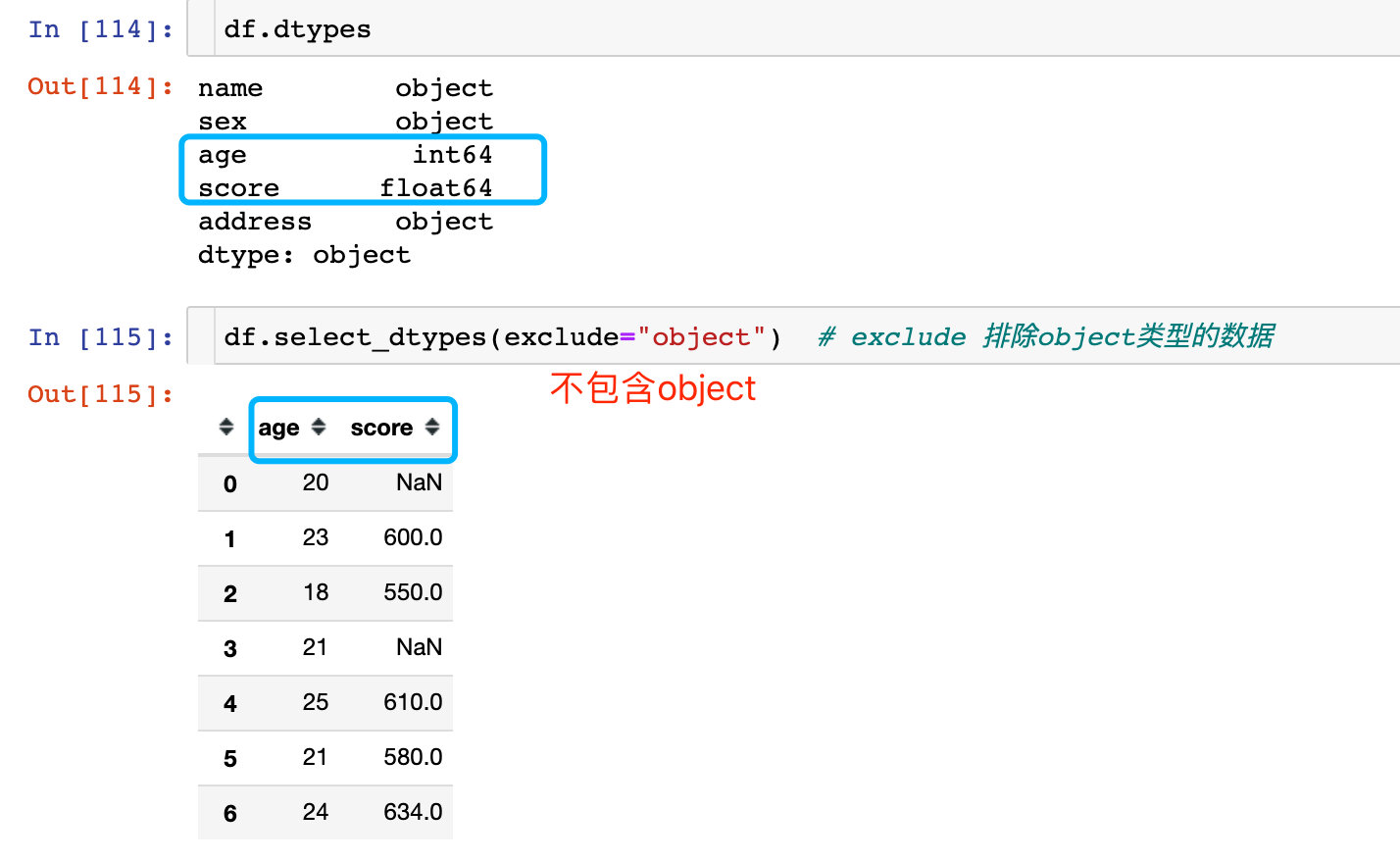Click the 'score' column header text
Screen dimensions: 1400x861
tap(381, 428)
